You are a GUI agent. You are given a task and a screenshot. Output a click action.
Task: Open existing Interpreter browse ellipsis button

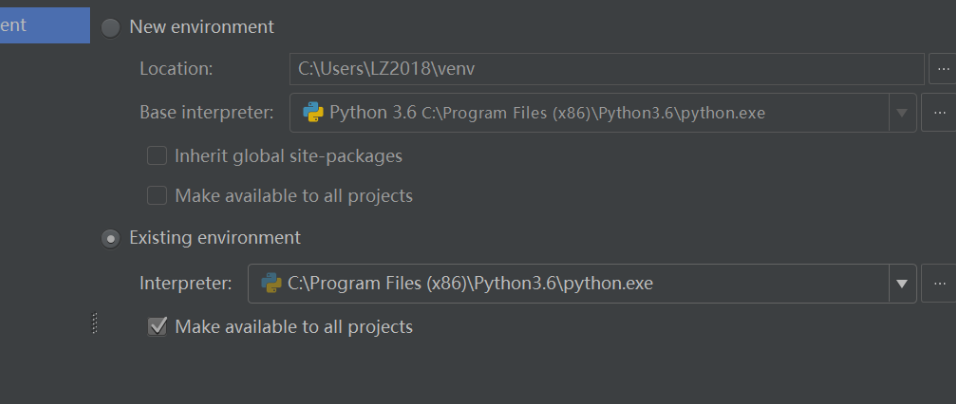(x=938, y=284)
